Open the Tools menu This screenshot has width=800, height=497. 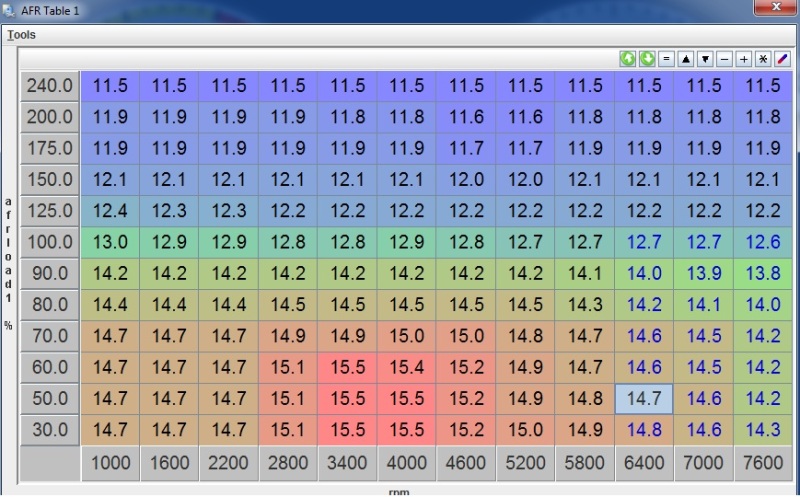tap(21, 35)
